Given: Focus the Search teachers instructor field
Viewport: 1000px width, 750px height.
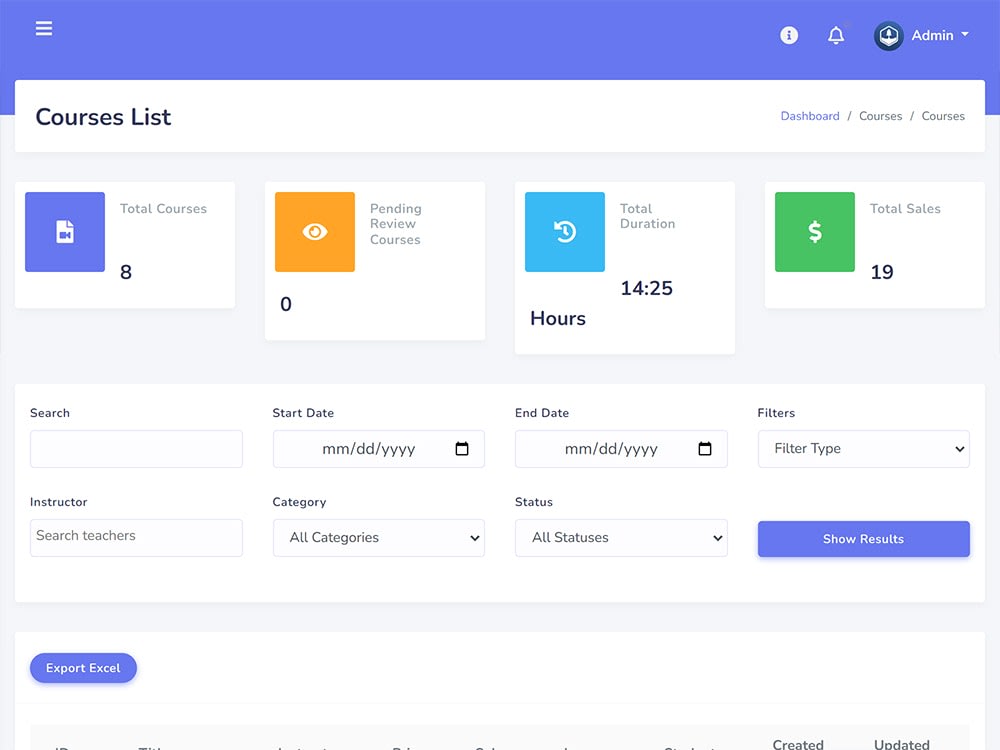Looking at the screenshot, I should tap(136, 538).
